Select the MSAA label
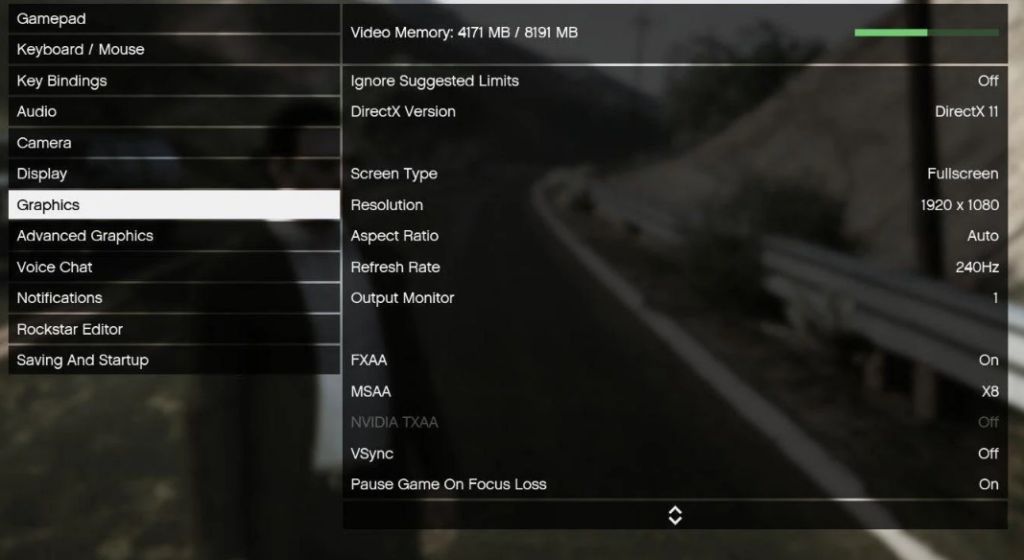1024x560 pixels. point(371,392)
